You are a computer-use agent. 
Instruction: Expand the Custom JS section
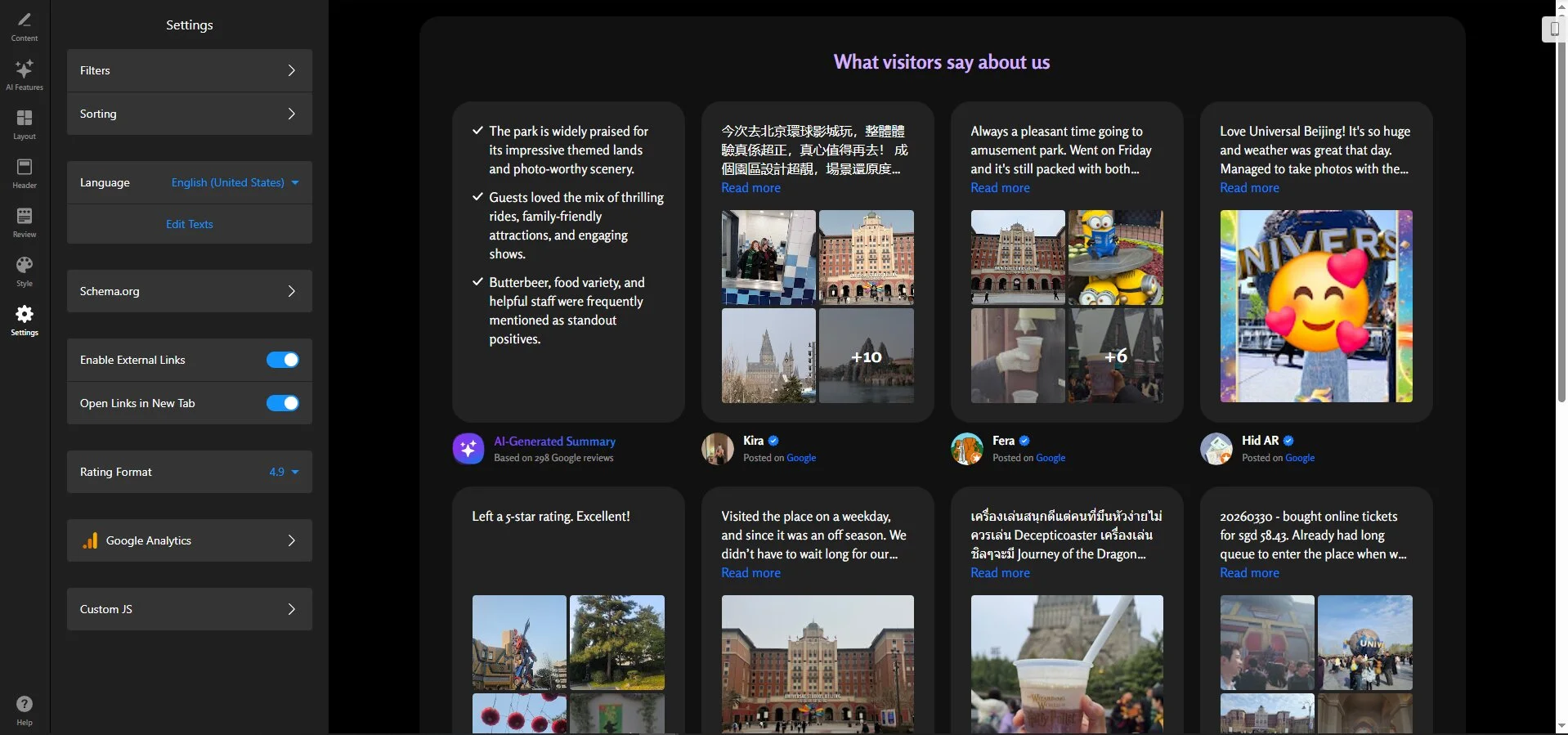coord(190,609)
